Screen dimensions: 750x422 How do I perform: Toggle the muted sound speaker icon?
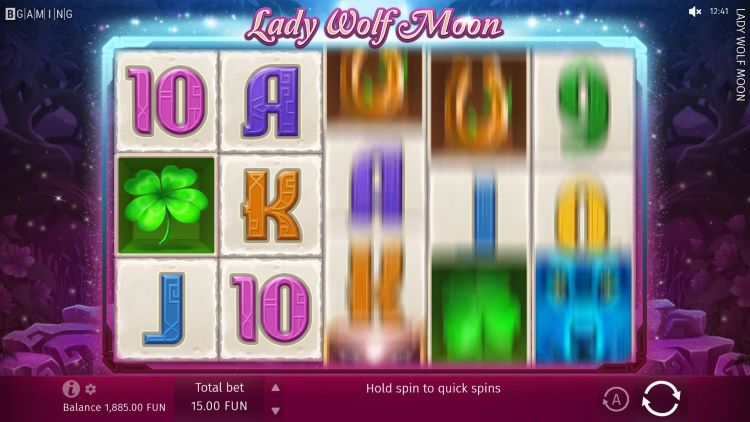pos(695,12)
